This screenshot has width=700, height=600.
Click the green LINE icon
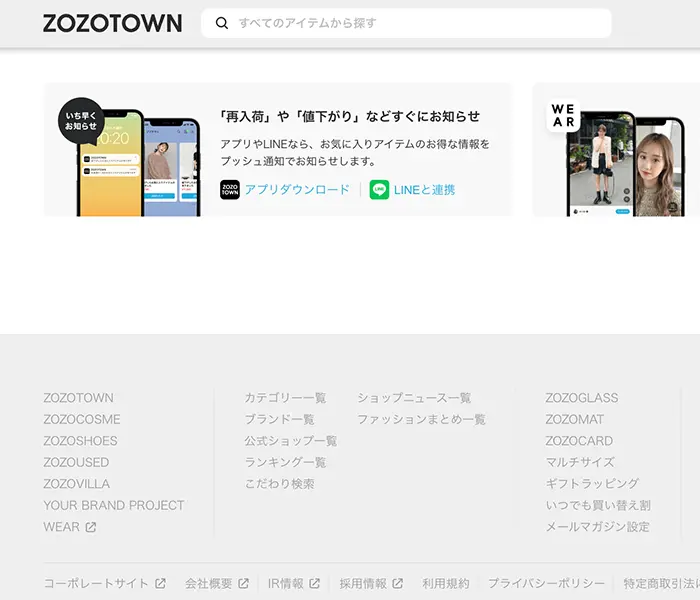tap(379, 190)
